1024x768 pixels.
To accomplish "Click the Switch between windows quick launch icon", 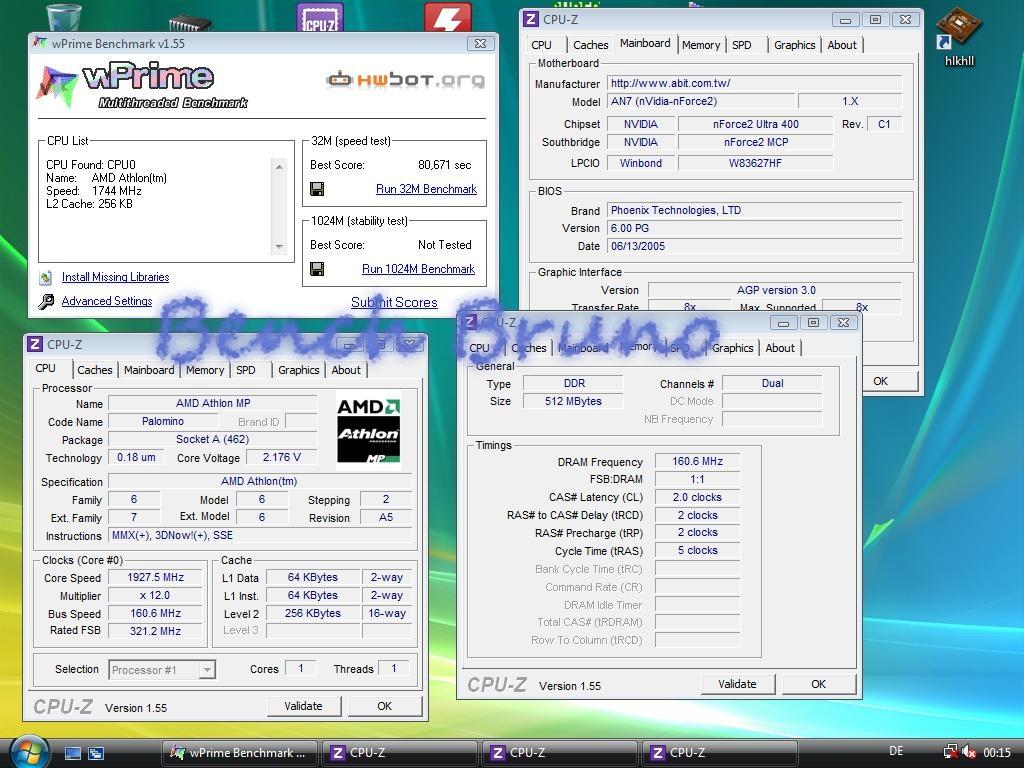I will 96,753.
